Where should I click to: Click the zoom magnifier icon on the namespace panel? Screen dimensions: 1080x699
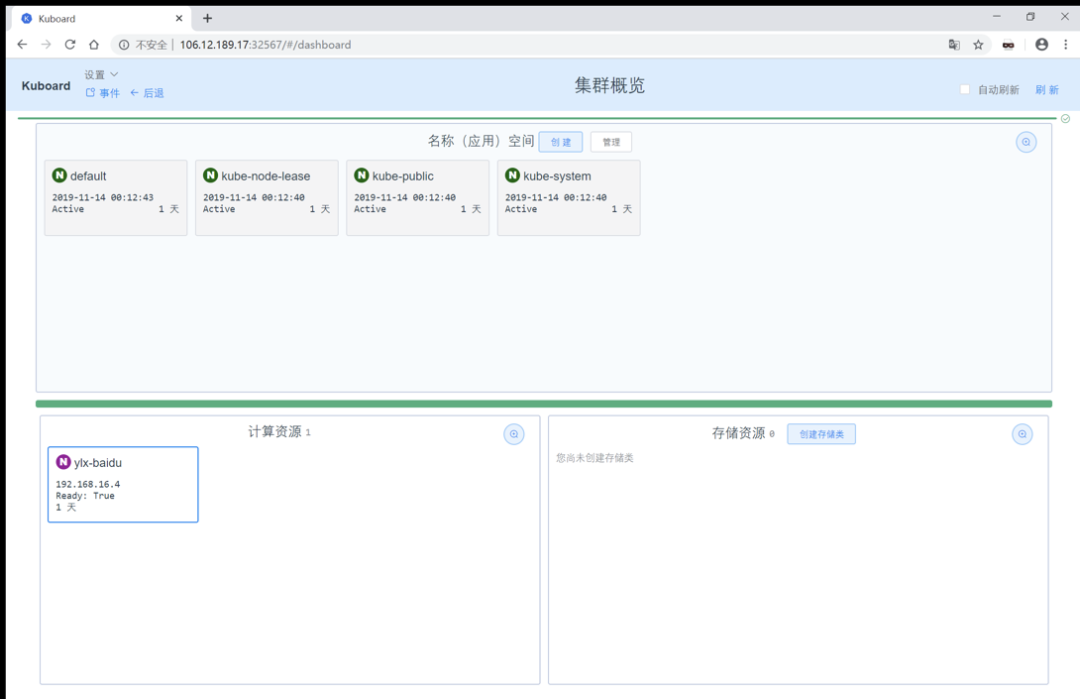1026,142
